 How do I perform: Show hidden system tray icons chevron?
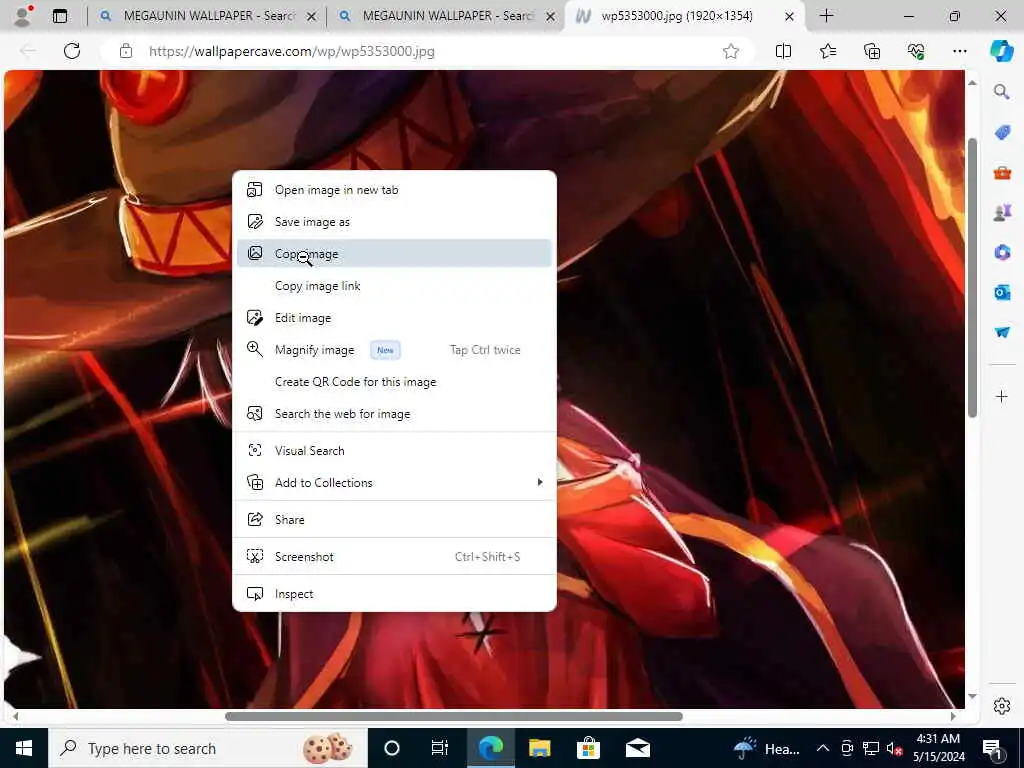(823, 748)
